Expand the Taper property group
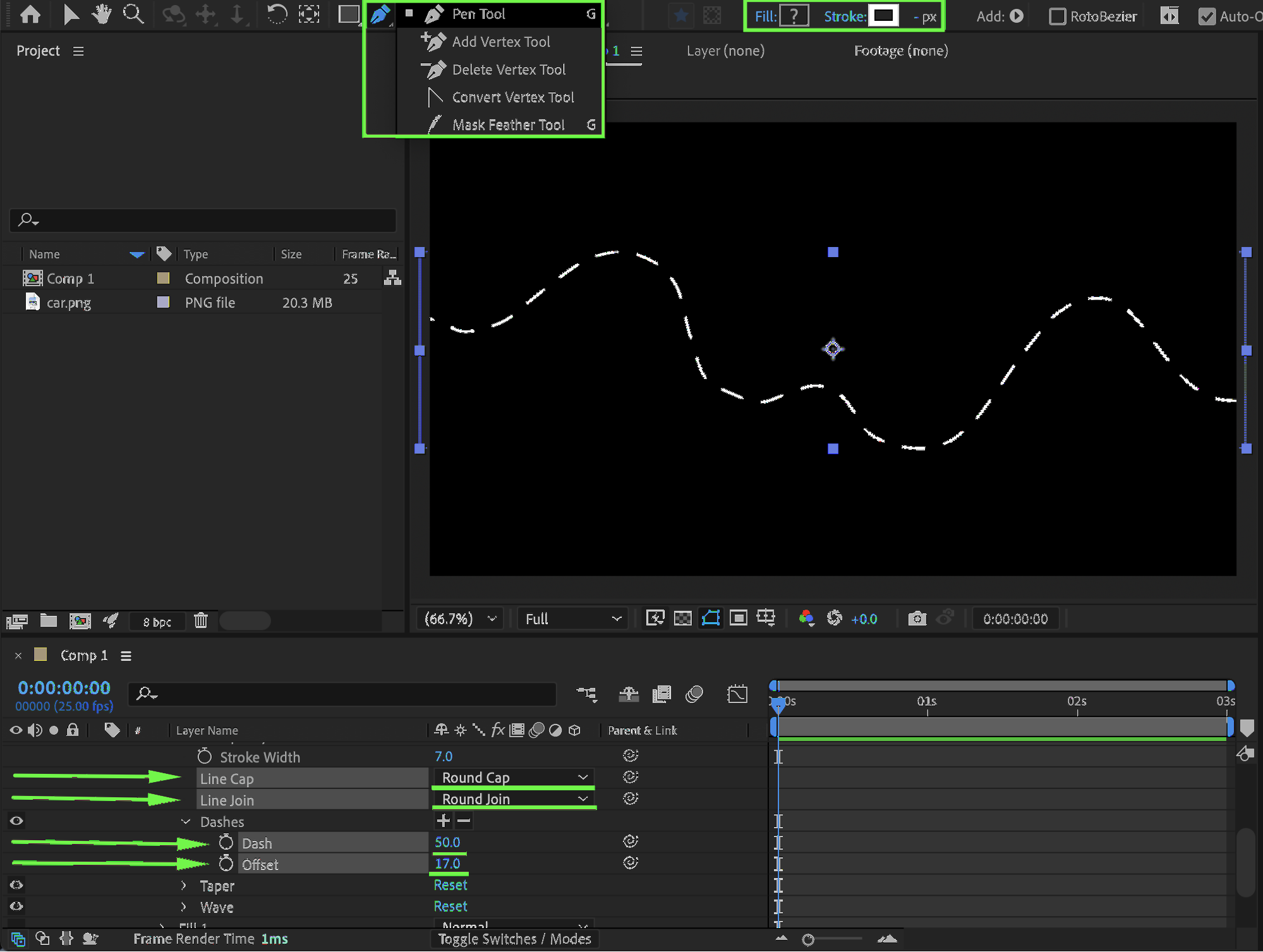 tap(184, 885)
